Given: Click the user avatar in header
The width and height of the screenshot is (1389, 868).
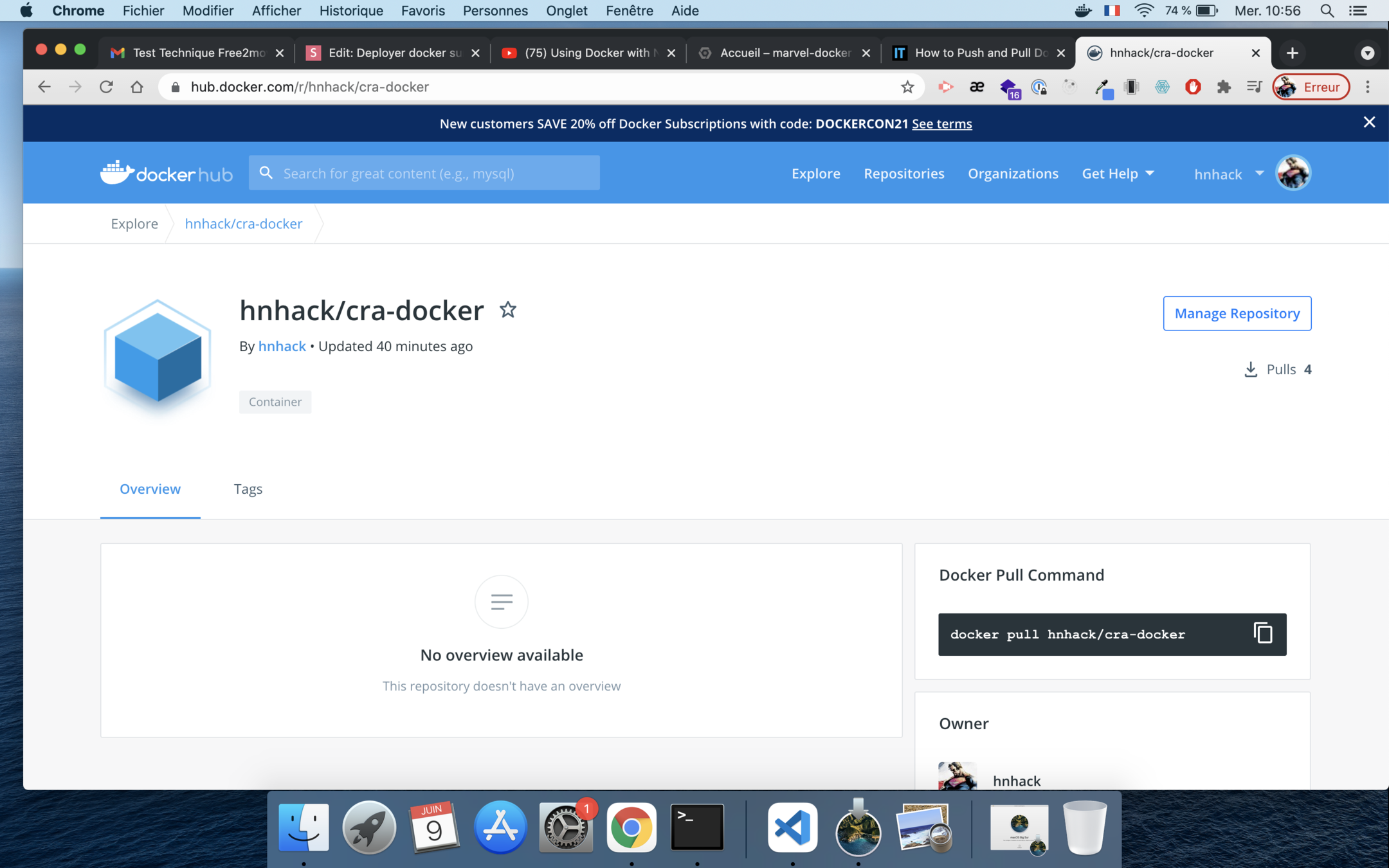Looking at the screenshot, I should (1293, 174).
